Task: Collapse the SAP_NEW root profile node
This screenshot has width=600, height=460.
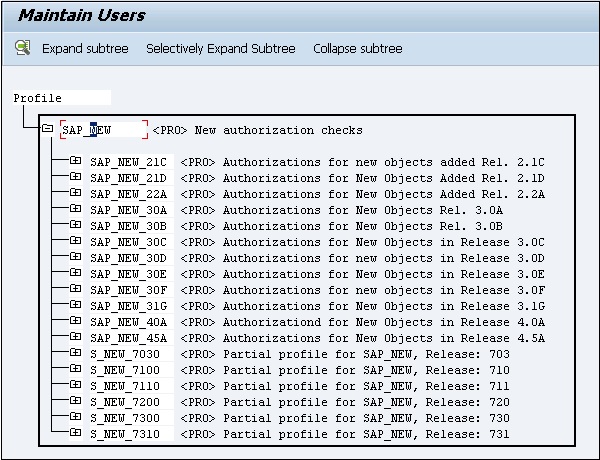Action: click(x=47, y=129)
